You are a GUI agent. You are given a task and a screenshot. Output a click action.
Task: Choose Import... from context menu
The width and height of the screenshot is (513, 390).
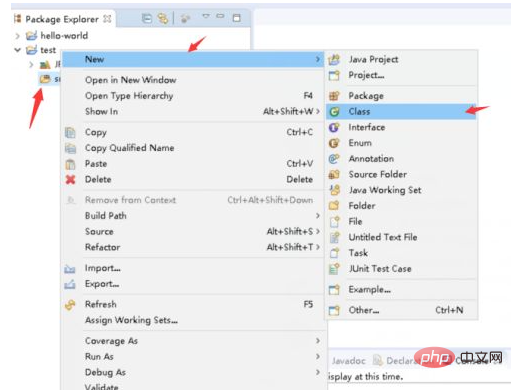tap(103, 268)
